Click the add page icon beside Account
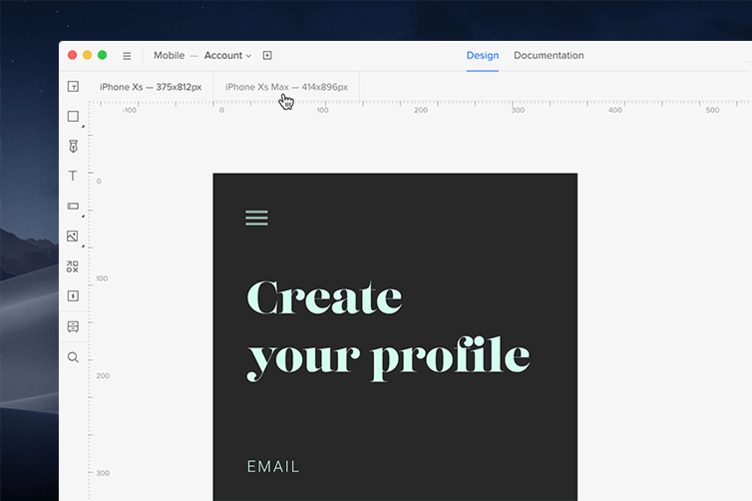This screenshot has width=752, height=501. pos(267,55)
